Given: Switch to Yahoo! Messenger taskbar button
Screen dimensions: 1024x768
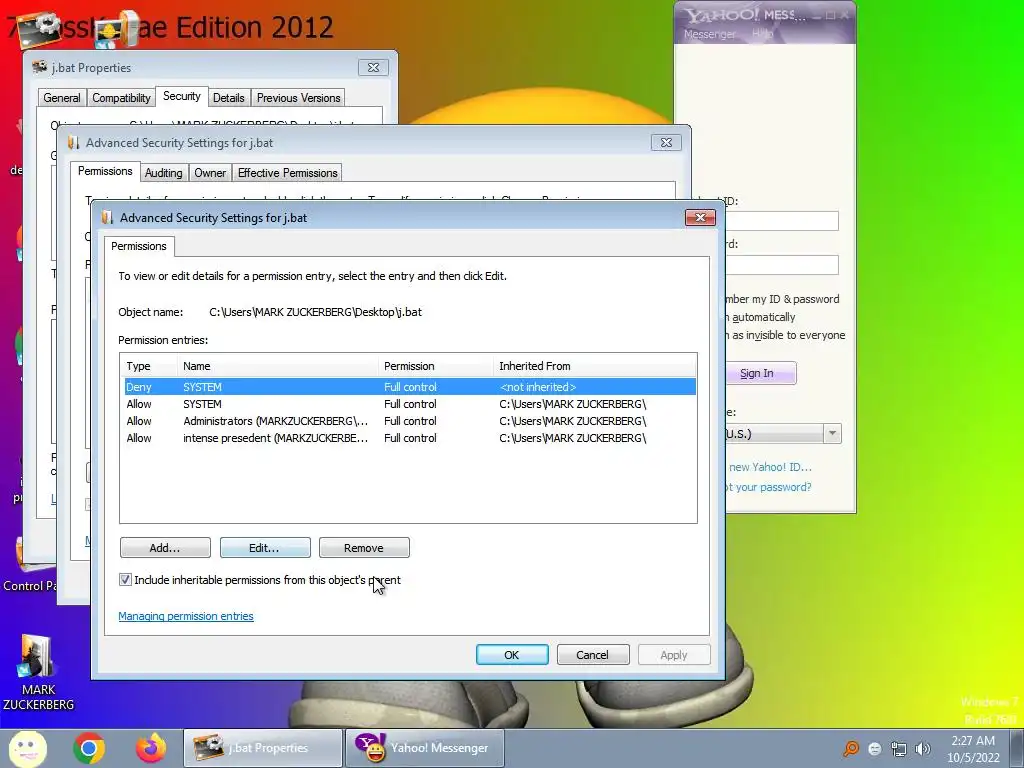Looking at the screenshot, I should pos(424,748).
